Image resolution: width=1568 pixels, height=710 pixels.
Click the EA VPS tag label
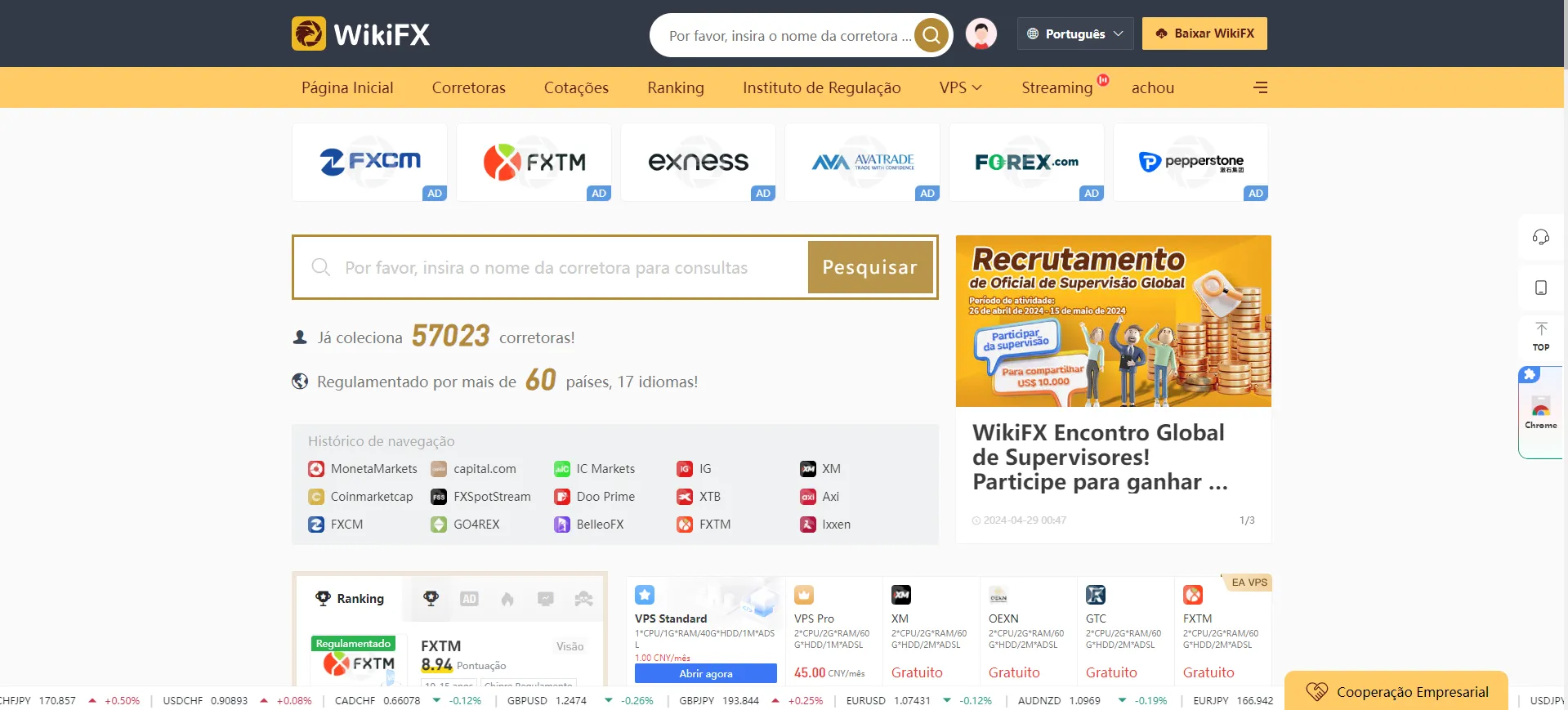tap(1249, 583)
